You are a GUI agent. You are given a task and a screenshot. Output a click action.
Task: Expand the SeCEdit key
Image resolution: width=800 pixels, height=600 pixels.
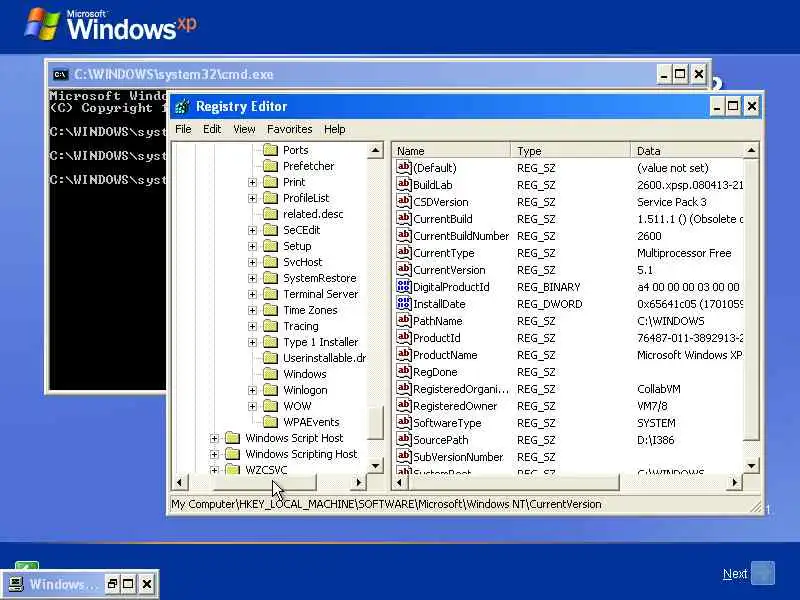click(252, 230)
